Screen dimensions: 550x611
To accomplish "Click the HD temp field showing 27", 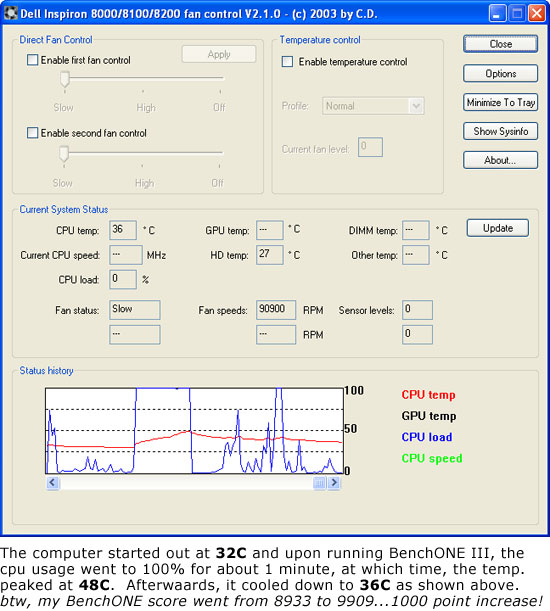I will [x=270, y=255].
